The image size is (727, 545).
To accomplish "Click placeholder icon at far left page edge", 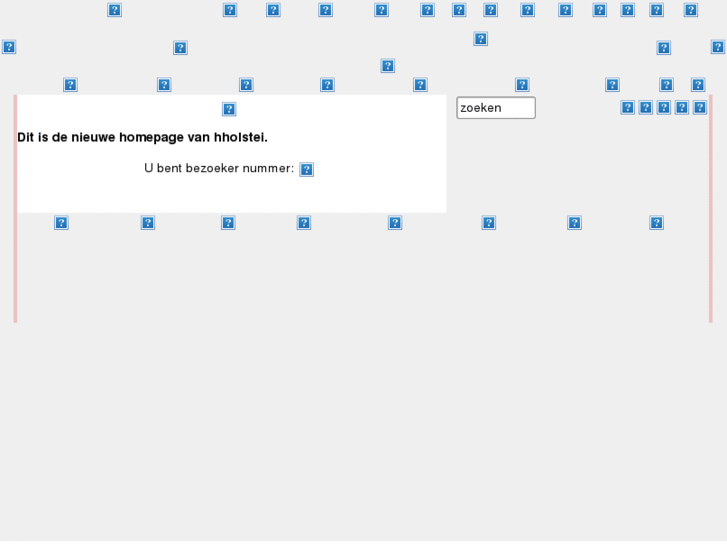I will point(8,47).
